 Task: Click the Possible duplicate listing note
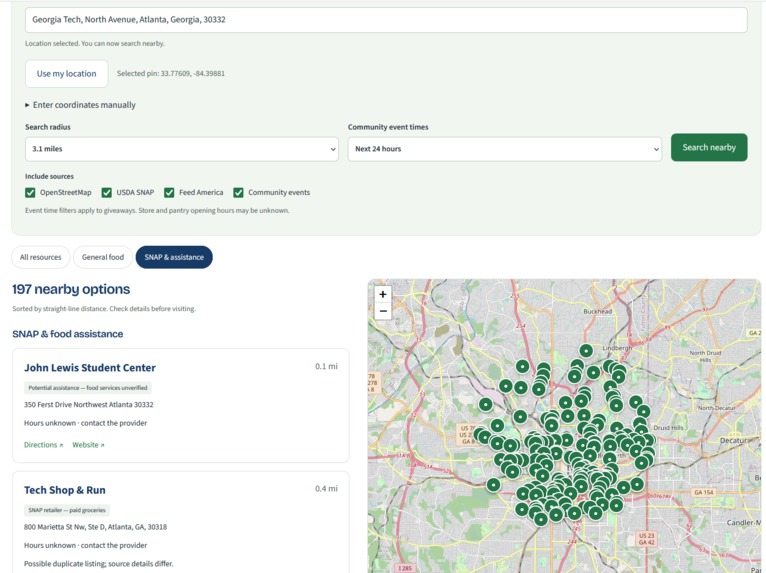pyautogui.click(x=99, y=564)
